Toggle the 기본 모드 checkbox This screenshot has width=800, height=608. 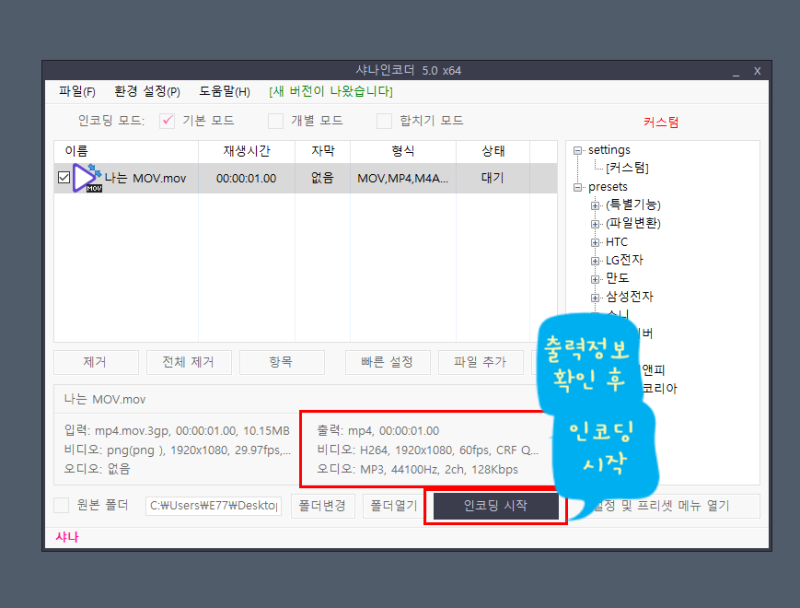click(167, 121)
